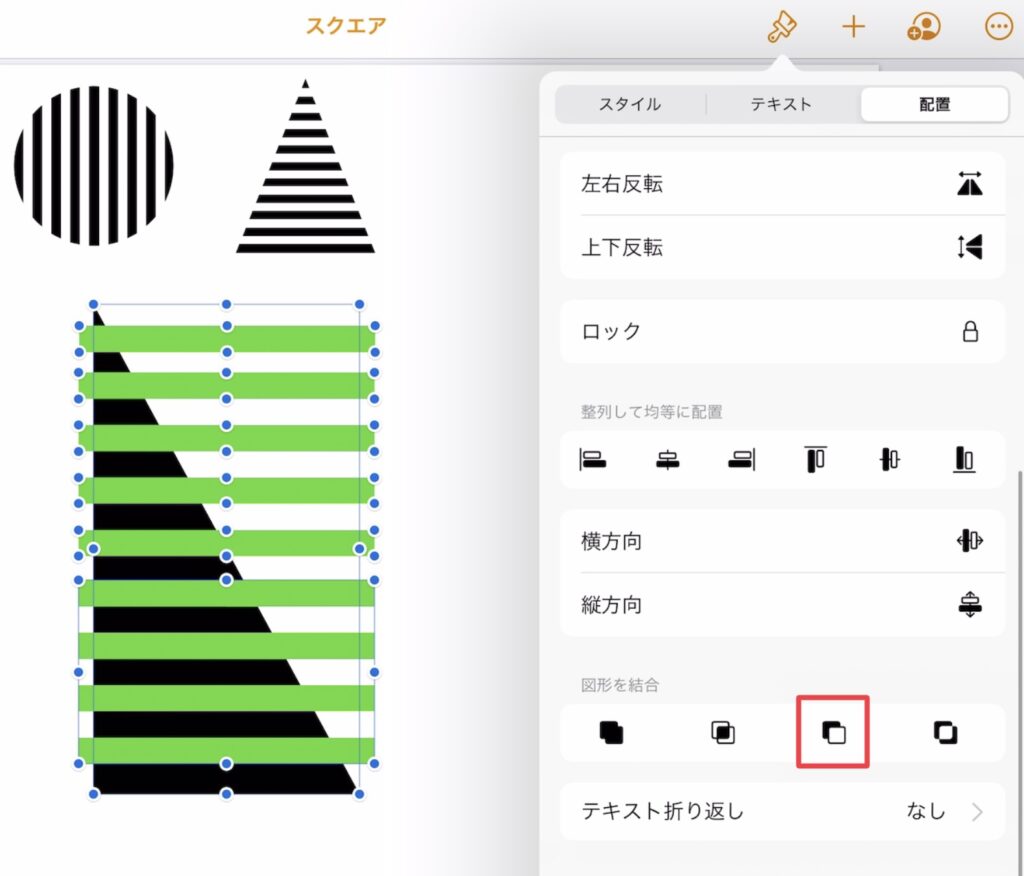
Task: Switch to the テキスト tab
Action: 781,105
